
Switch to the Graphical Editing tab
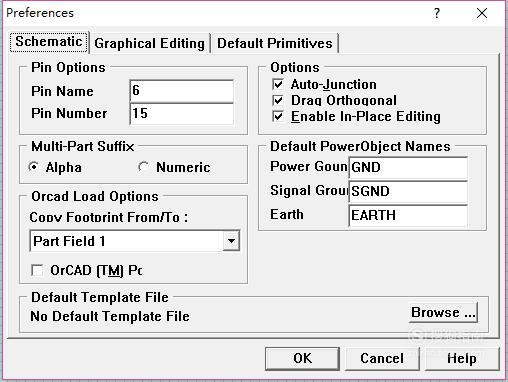tap(149, 43)
